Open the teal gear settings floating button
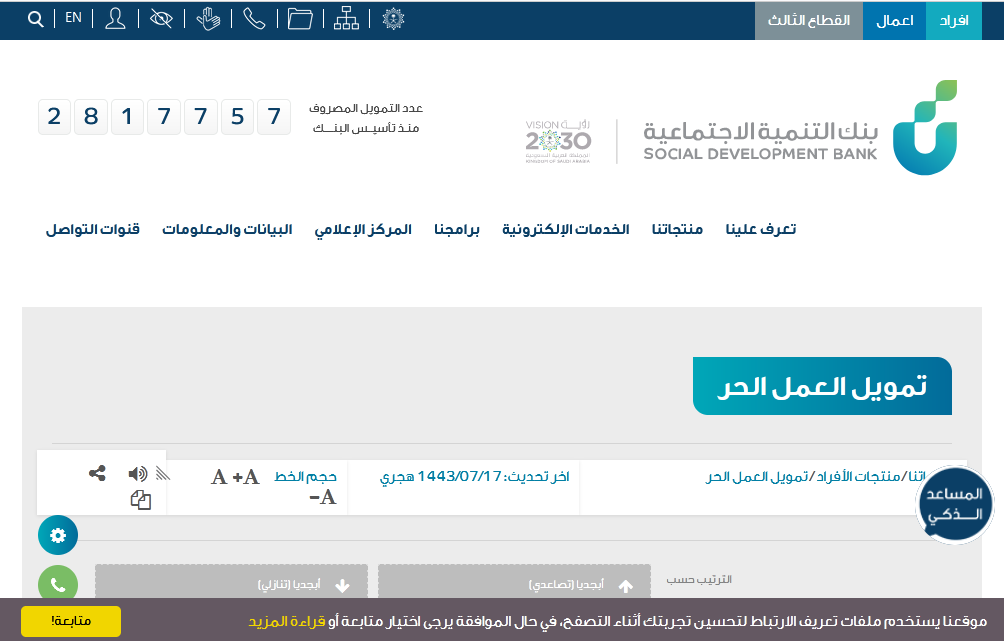The width and height of the screenshot is (1004, 641). pyautogui.click(x=58, y=535)
